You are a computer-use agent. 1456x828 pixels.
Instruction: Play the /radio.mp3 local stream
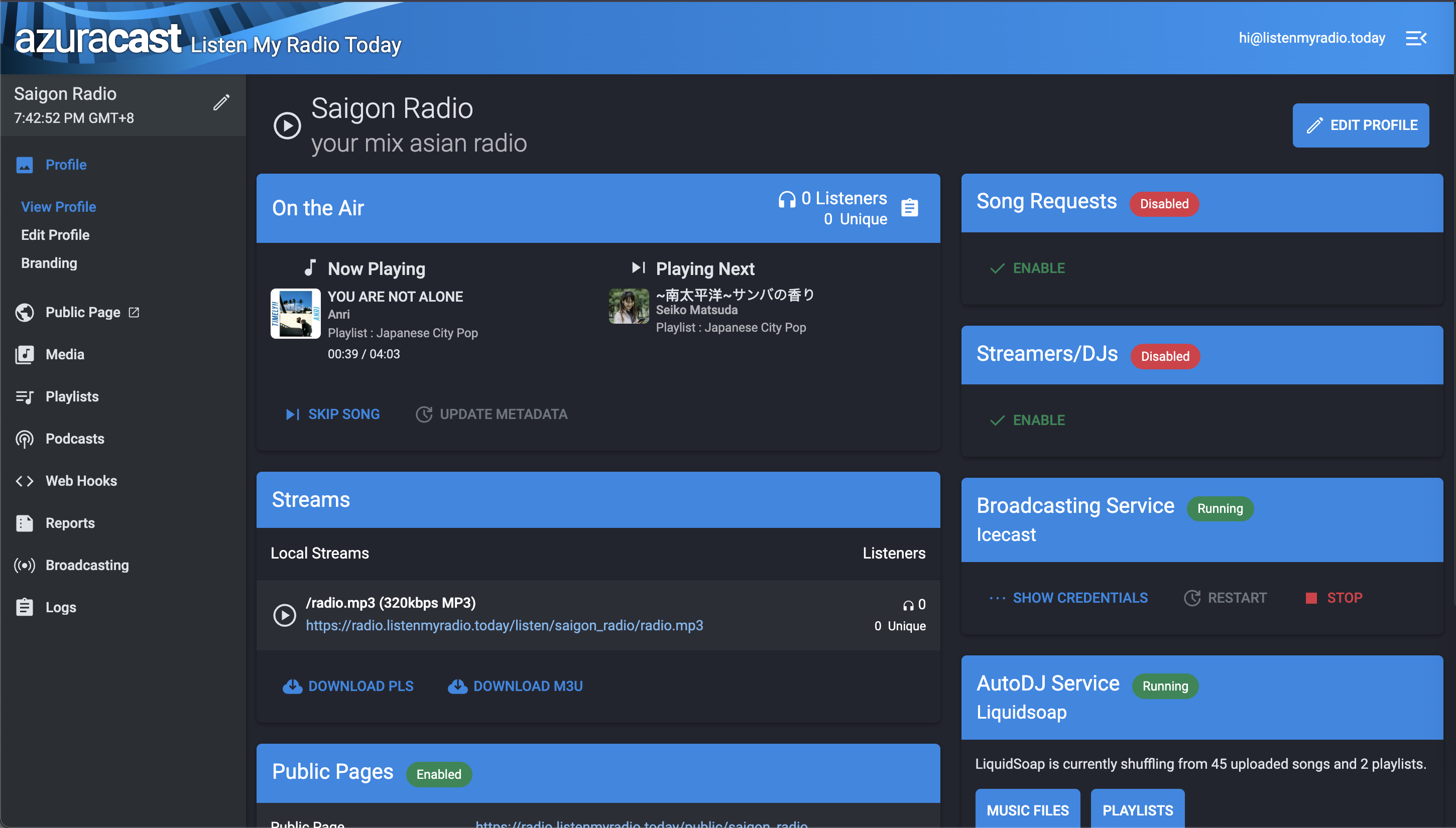pos(285,615)
